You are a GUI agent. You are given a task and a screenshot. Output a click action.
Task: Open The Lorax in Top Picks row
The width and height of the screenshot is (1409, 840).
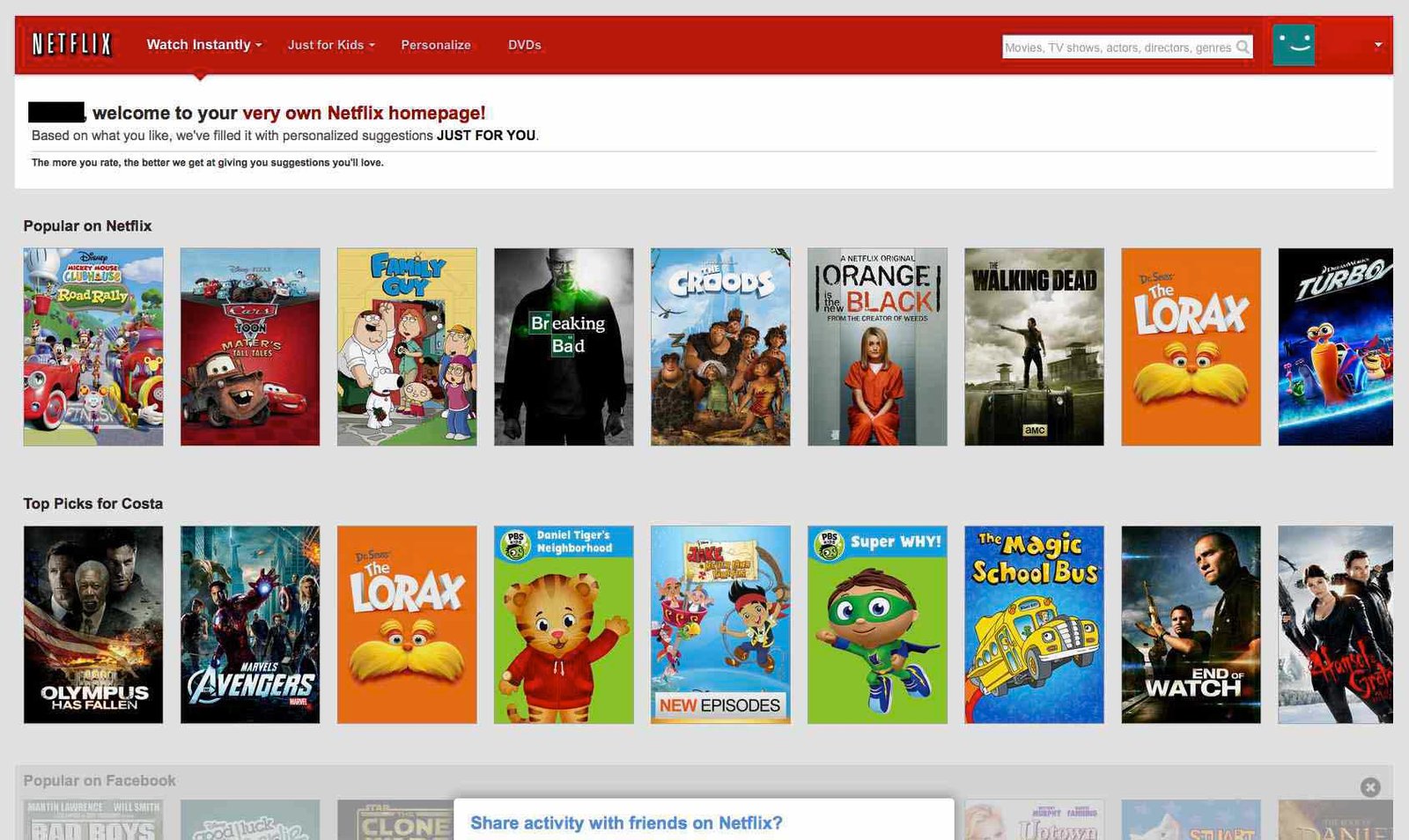coord(407,625)
